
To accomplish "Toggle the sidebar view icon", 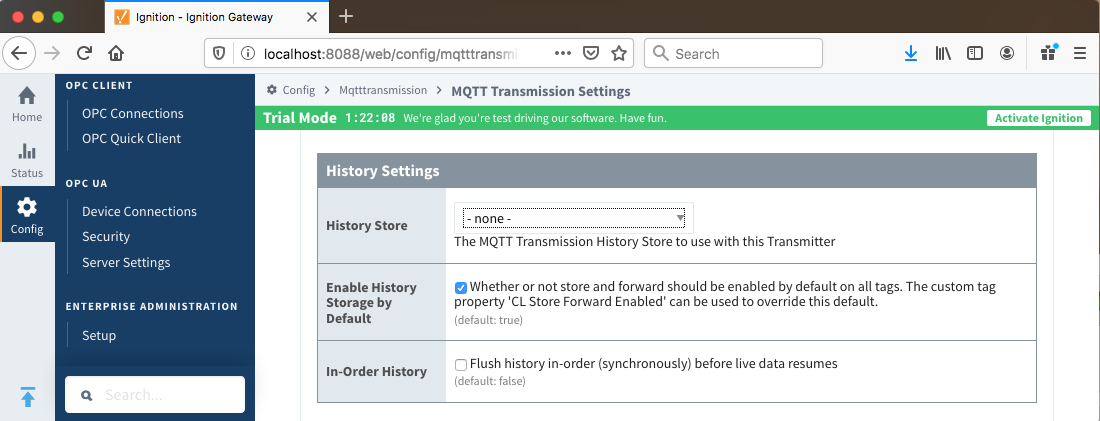I will tap(974, 53).
